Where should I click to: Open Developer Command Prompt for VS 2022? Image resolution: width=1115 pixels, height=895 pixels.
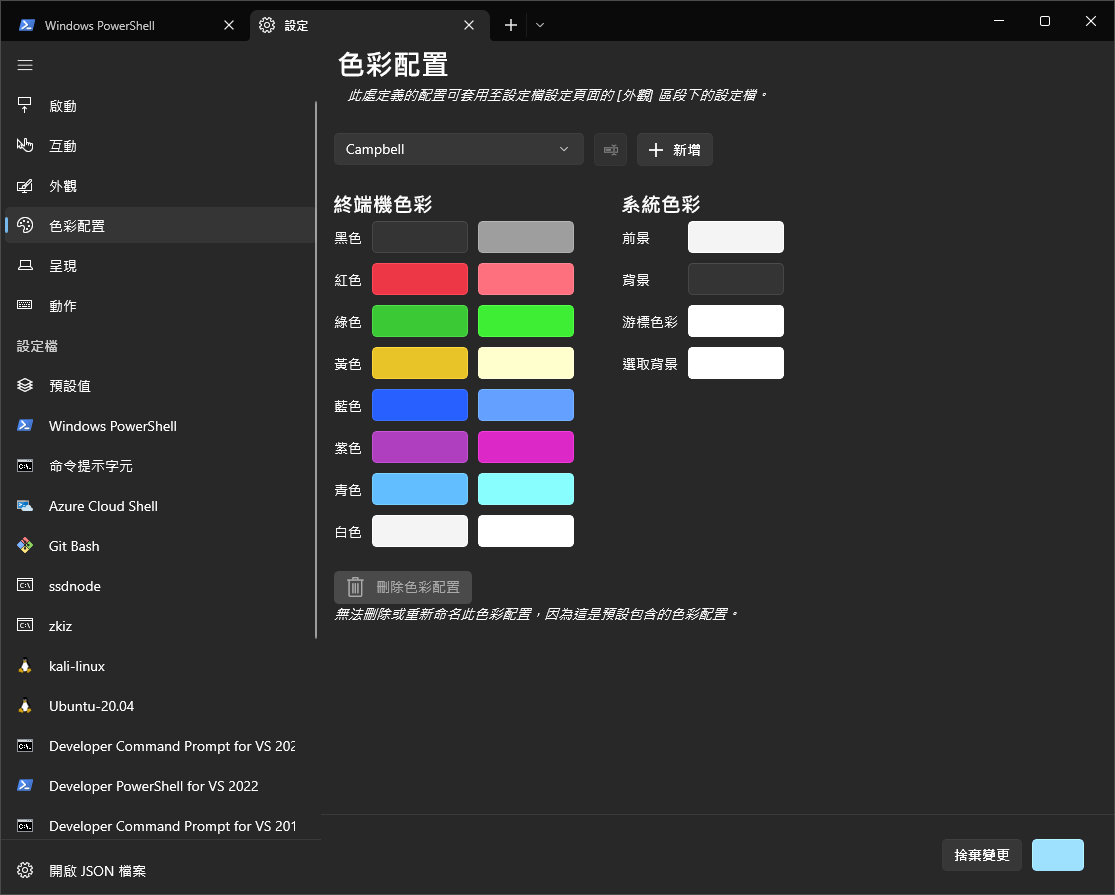(x=160, y=746)
